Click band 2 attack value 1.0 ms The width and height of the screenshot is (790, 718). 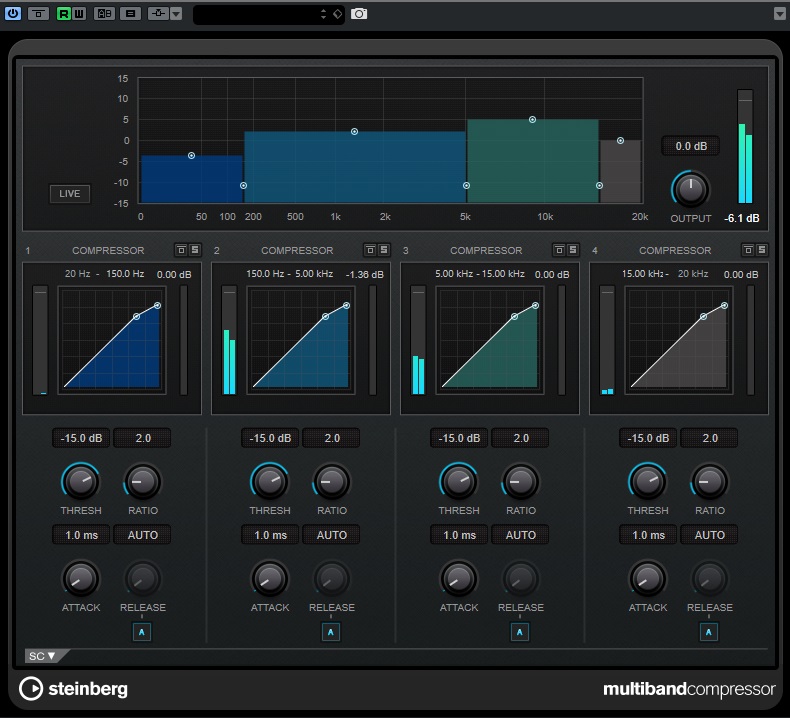point(270,535)
